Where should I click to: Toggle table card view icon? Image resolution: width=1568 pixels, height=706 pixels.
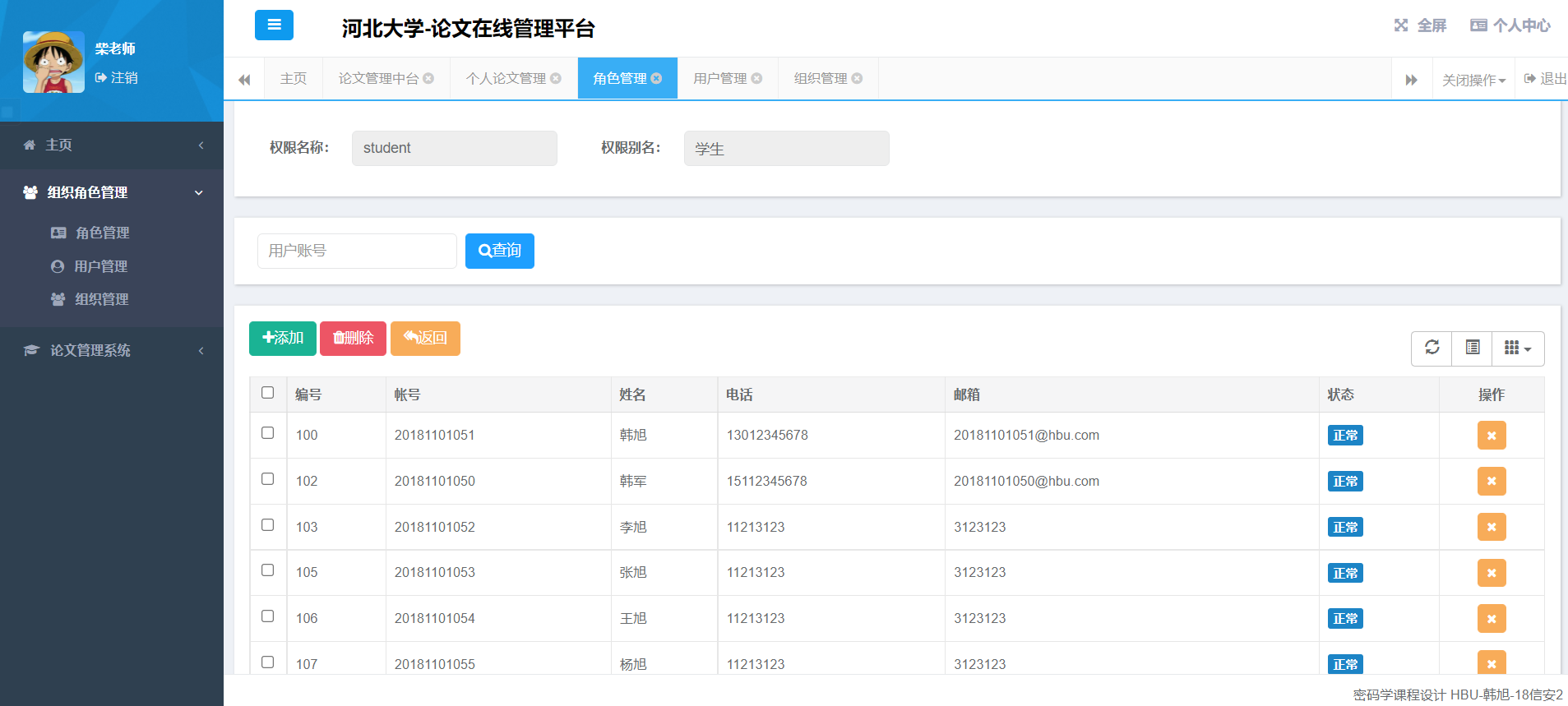[1473, 348]
